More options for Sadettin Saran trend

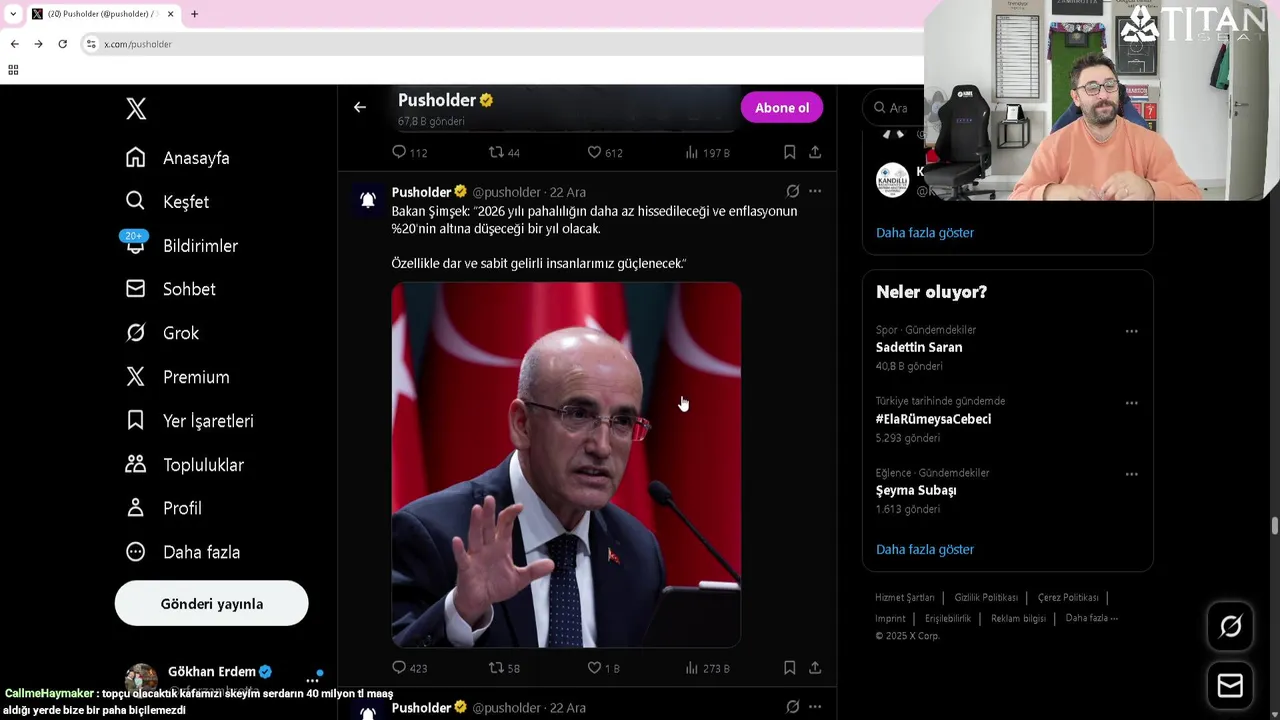[1131, 331]
